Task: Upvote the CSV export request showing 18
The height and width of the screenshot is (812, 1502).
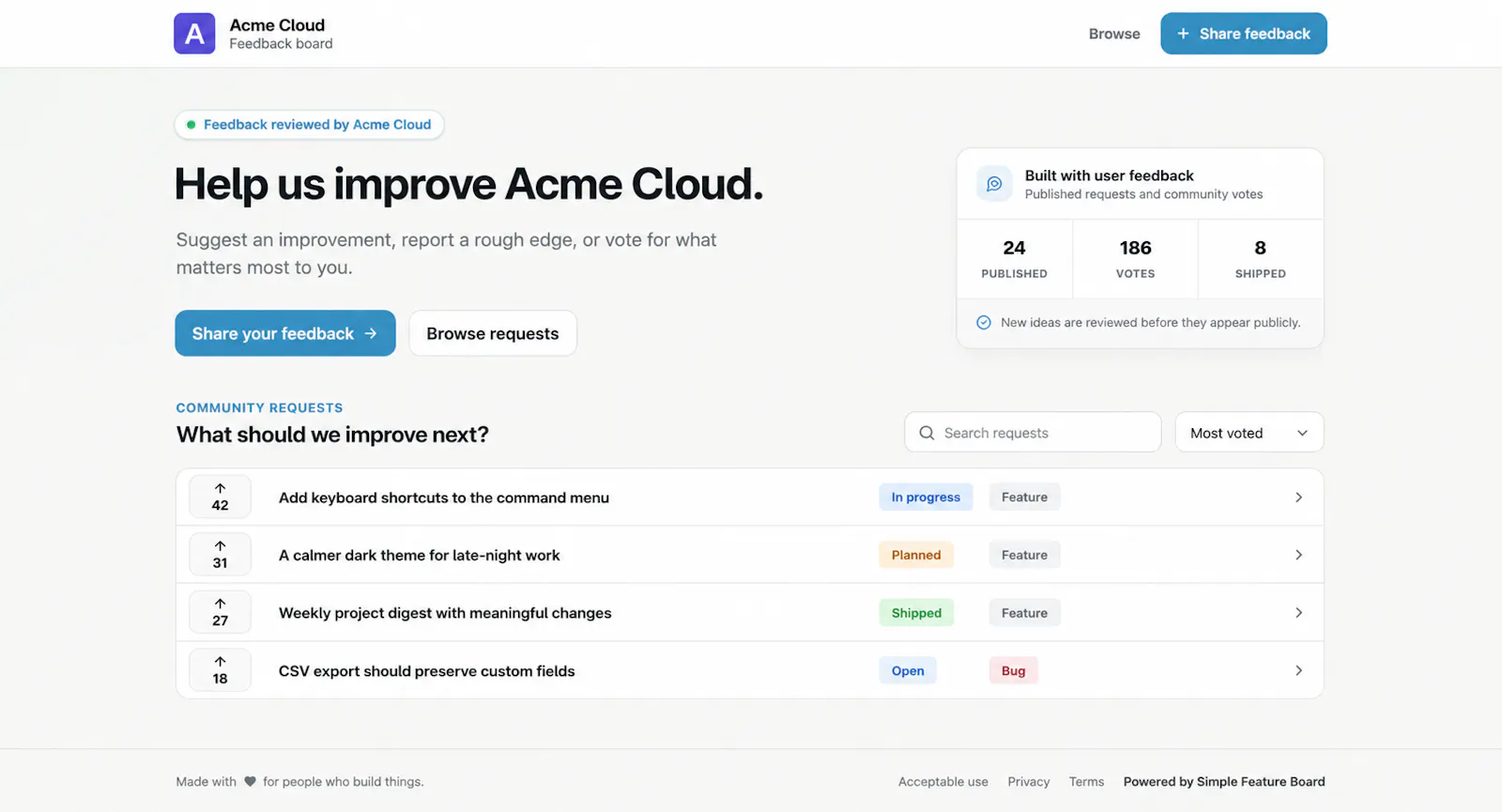Action: pos(220,670)
